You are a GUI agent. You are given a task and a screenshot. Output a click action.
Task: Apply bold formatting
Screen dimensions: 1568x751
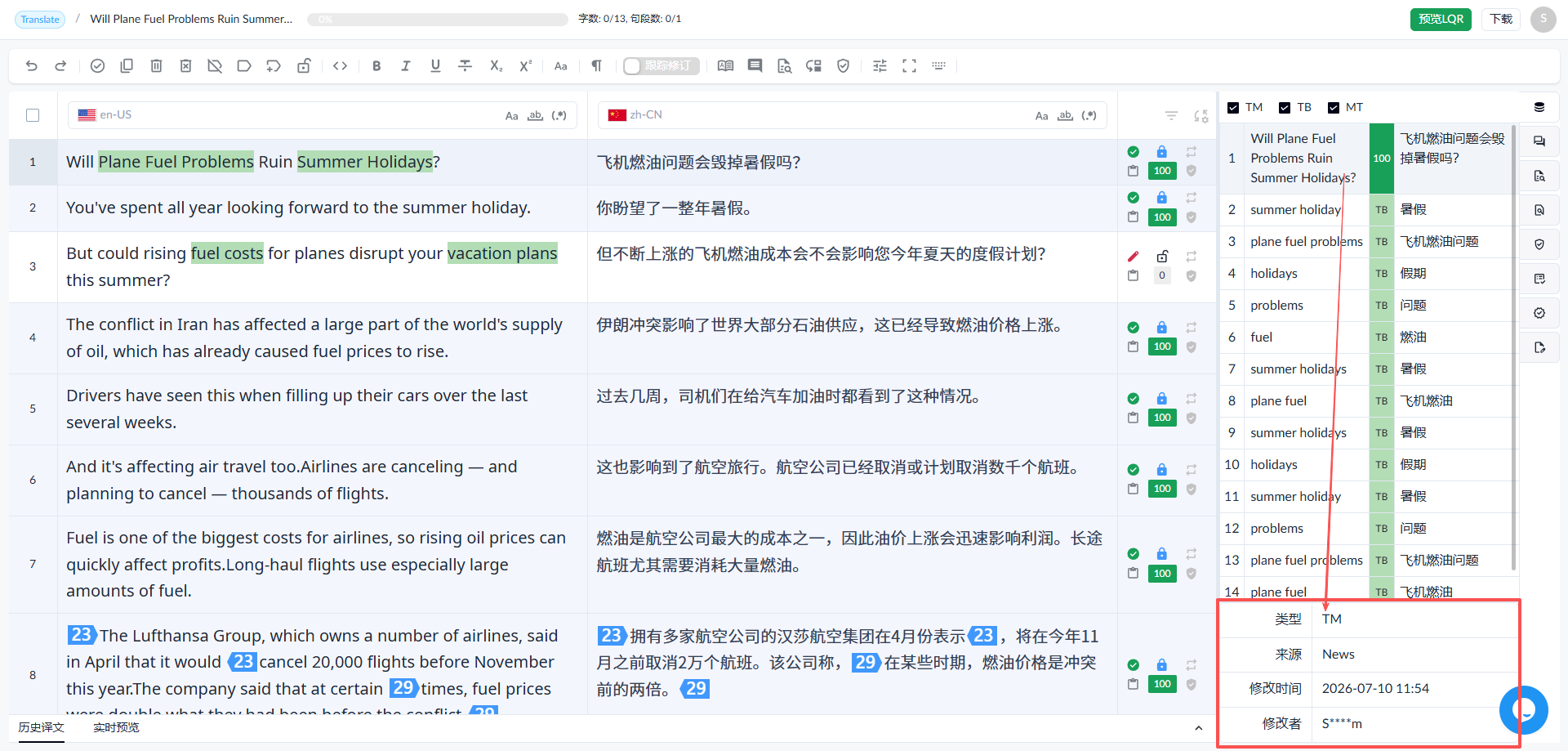(x=376, y=66)
